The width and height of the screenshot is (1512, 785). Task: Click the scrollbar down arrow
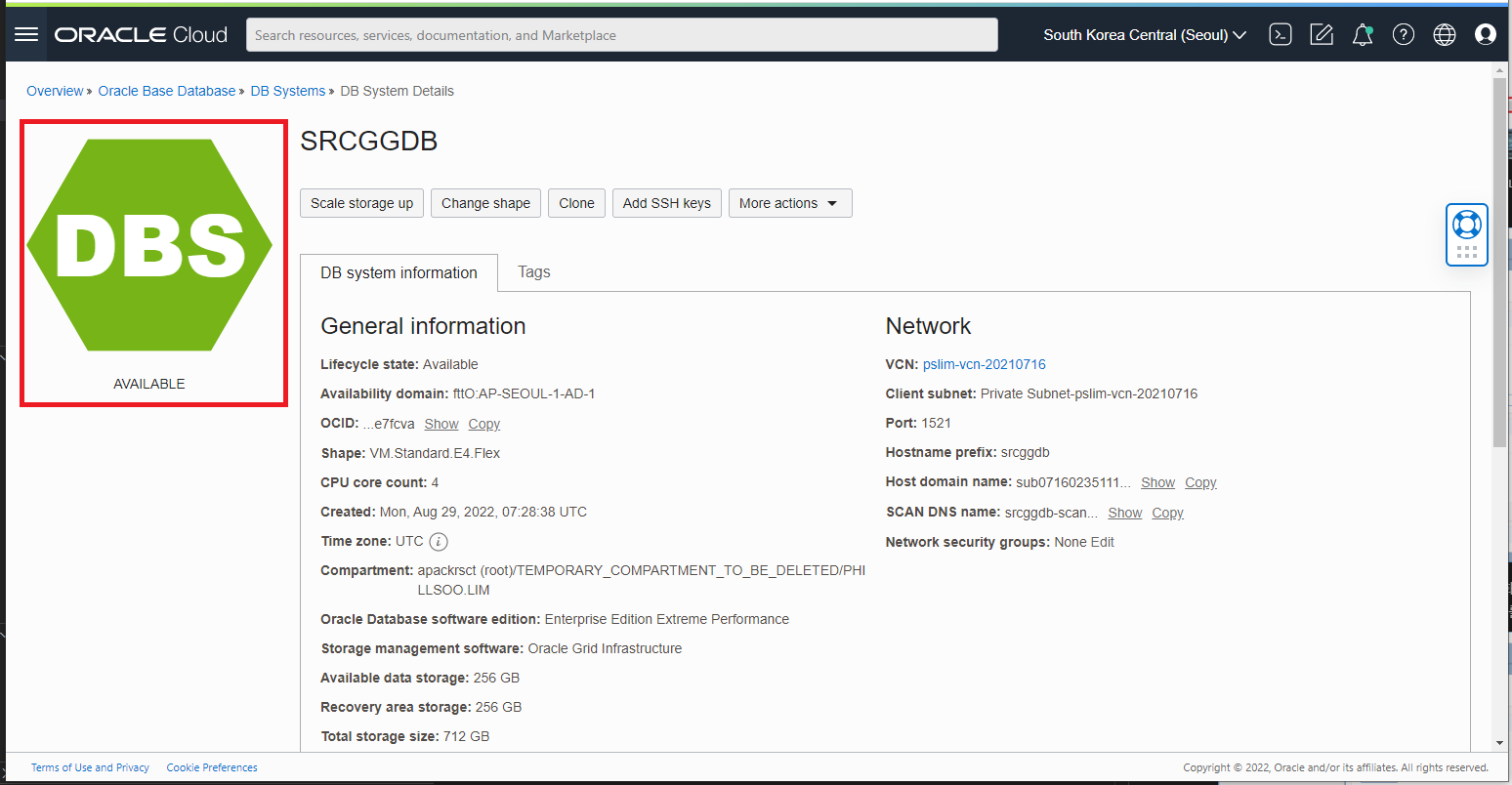pyautogui.click(x=1500, y=743)
